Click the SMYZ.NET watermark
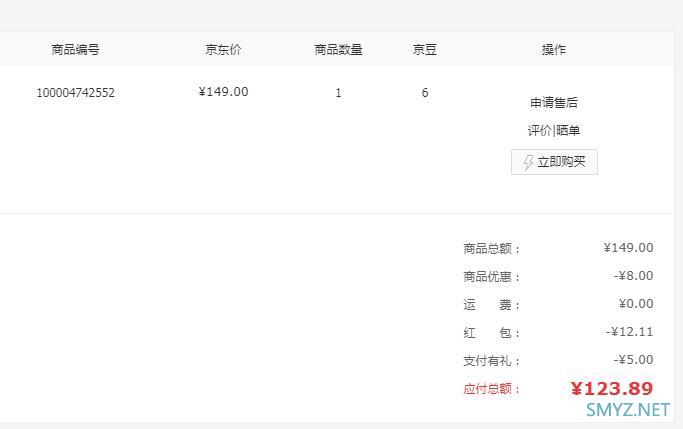Image resolution: width=683 pixels, height=429 pixels. (x=628, y=410)
